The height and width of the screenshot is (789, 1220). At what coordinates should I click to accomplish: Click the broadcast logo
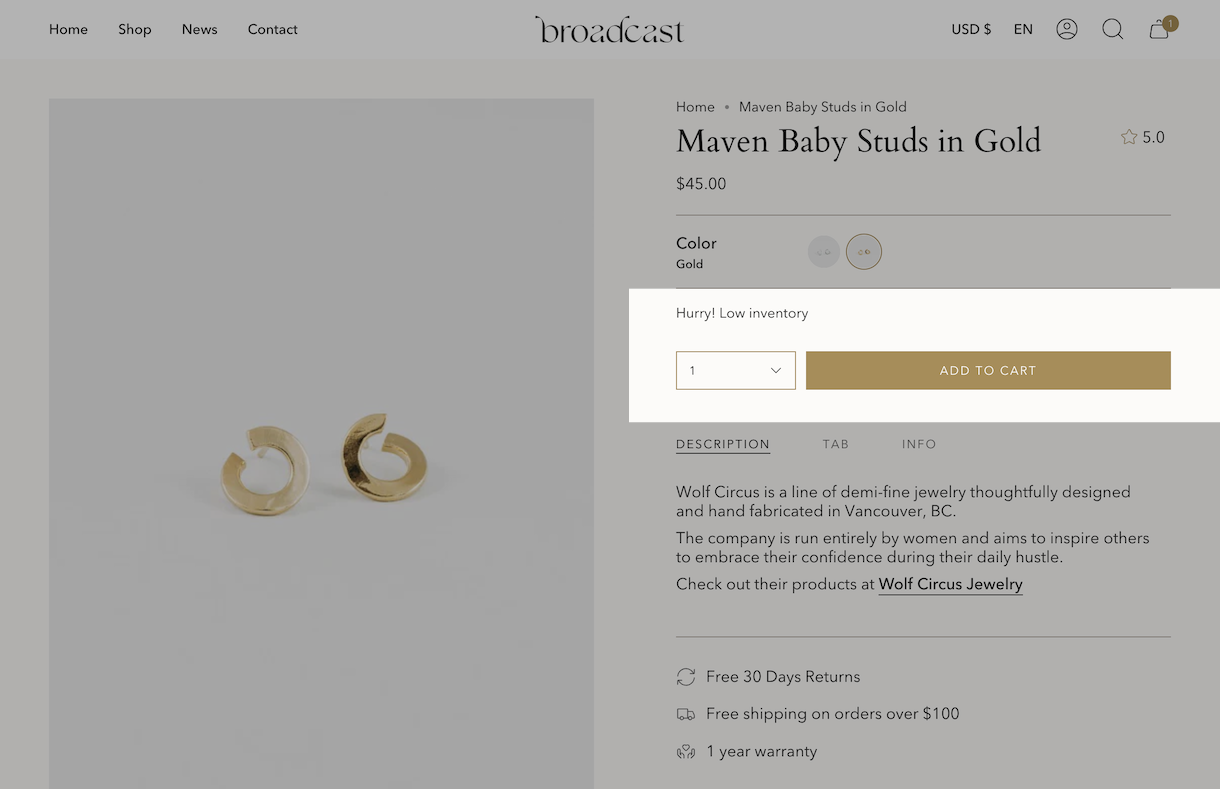pos(610,29)
